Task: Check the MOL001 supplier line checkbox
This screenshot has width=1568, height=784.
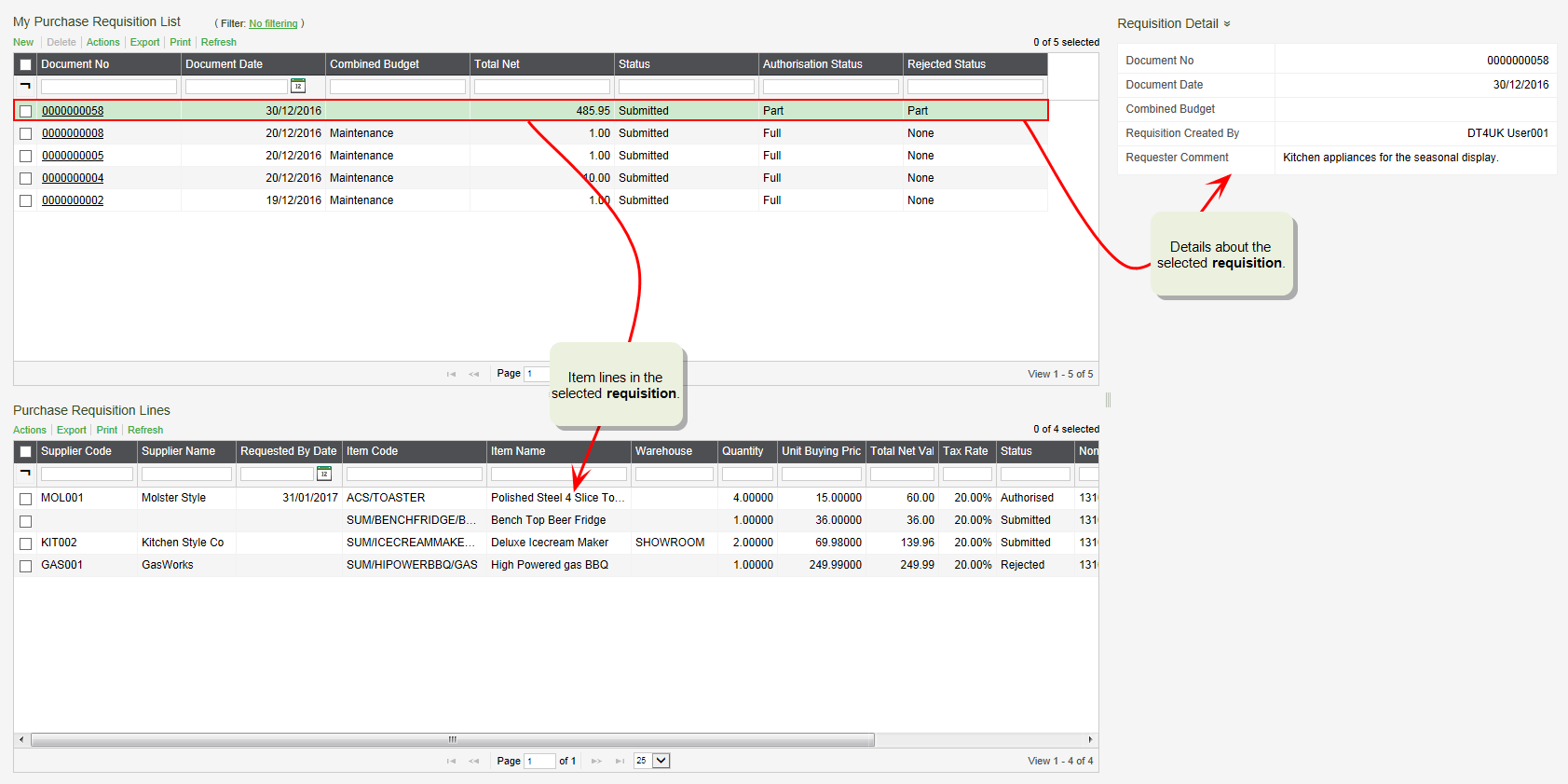Action: pyautogui.click(x=26, y=499)
